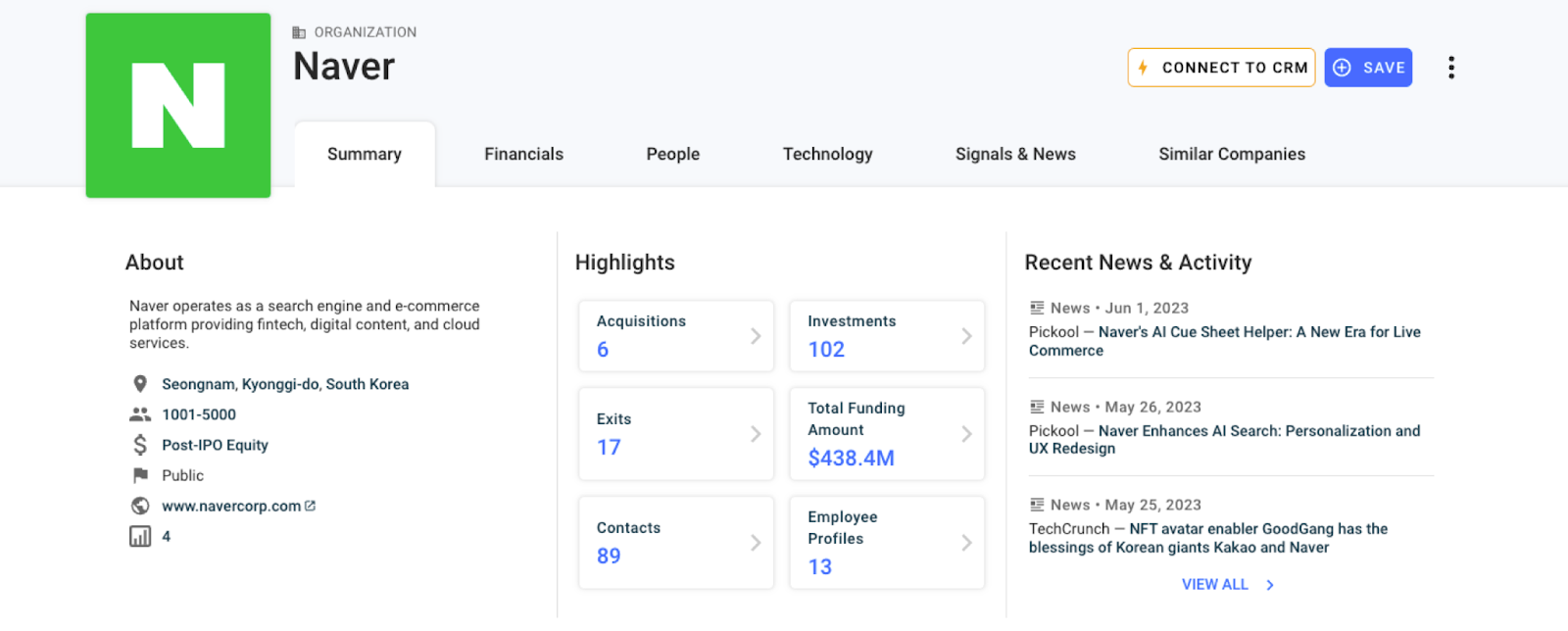Screen dimensions: 1568x631
Task: Open the www.navercorp.com website link
Action: (231, 507)
